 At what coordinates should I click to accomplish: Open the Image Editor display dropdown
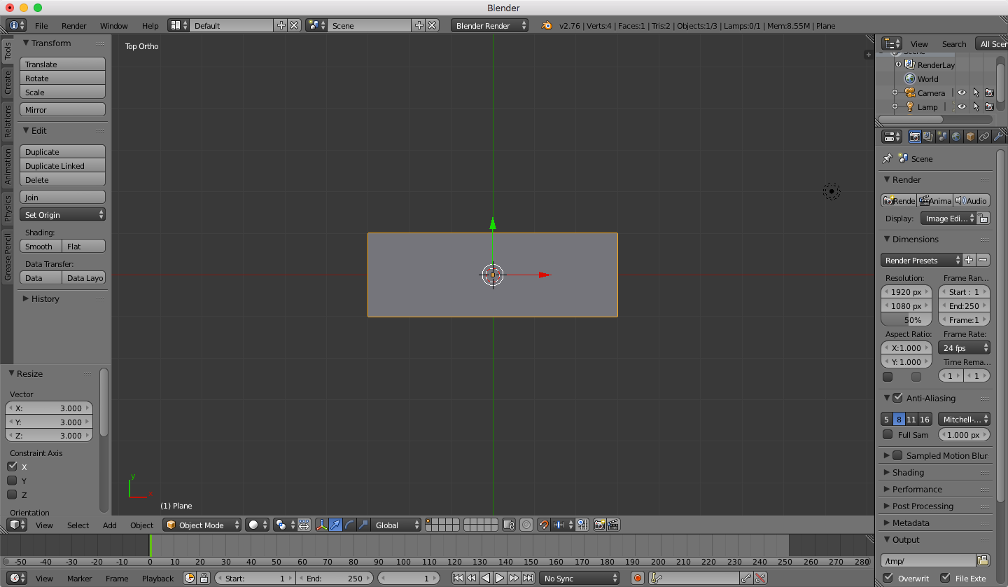pyautogui.click(x=948, y=219)
